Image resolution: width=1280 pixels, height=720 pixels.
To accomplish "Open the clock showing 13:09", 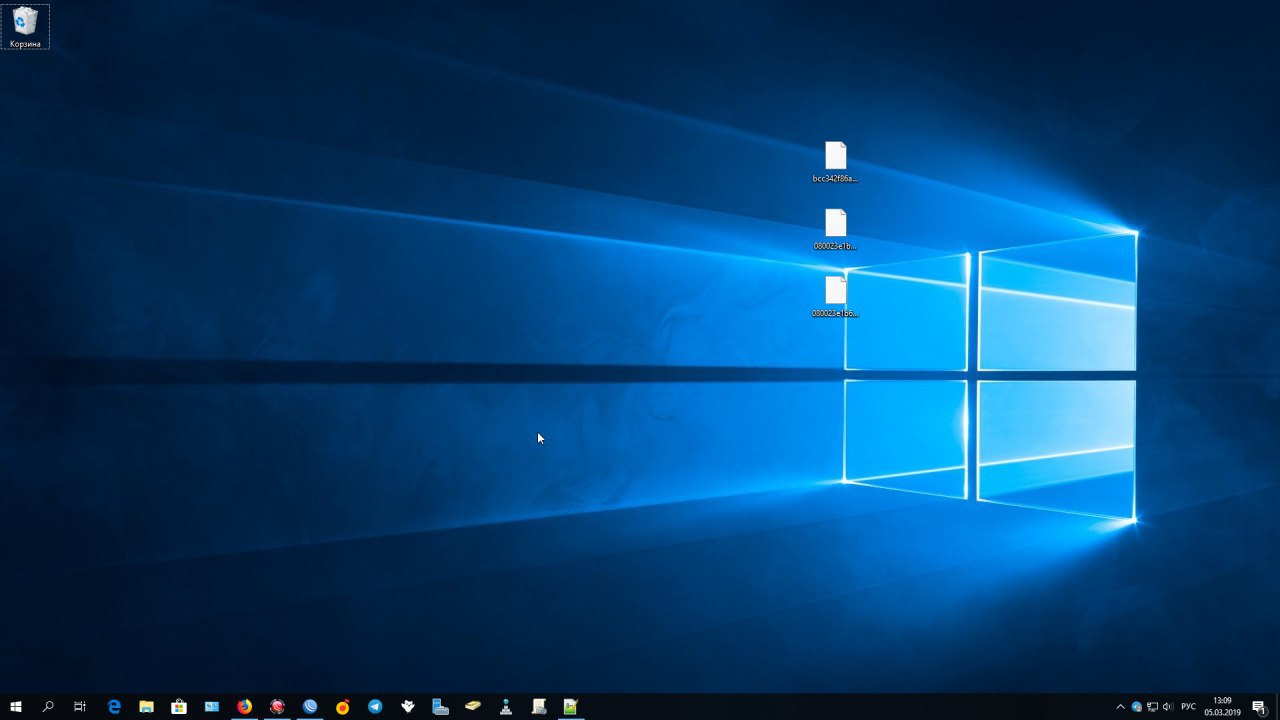I will [1222, 707].
